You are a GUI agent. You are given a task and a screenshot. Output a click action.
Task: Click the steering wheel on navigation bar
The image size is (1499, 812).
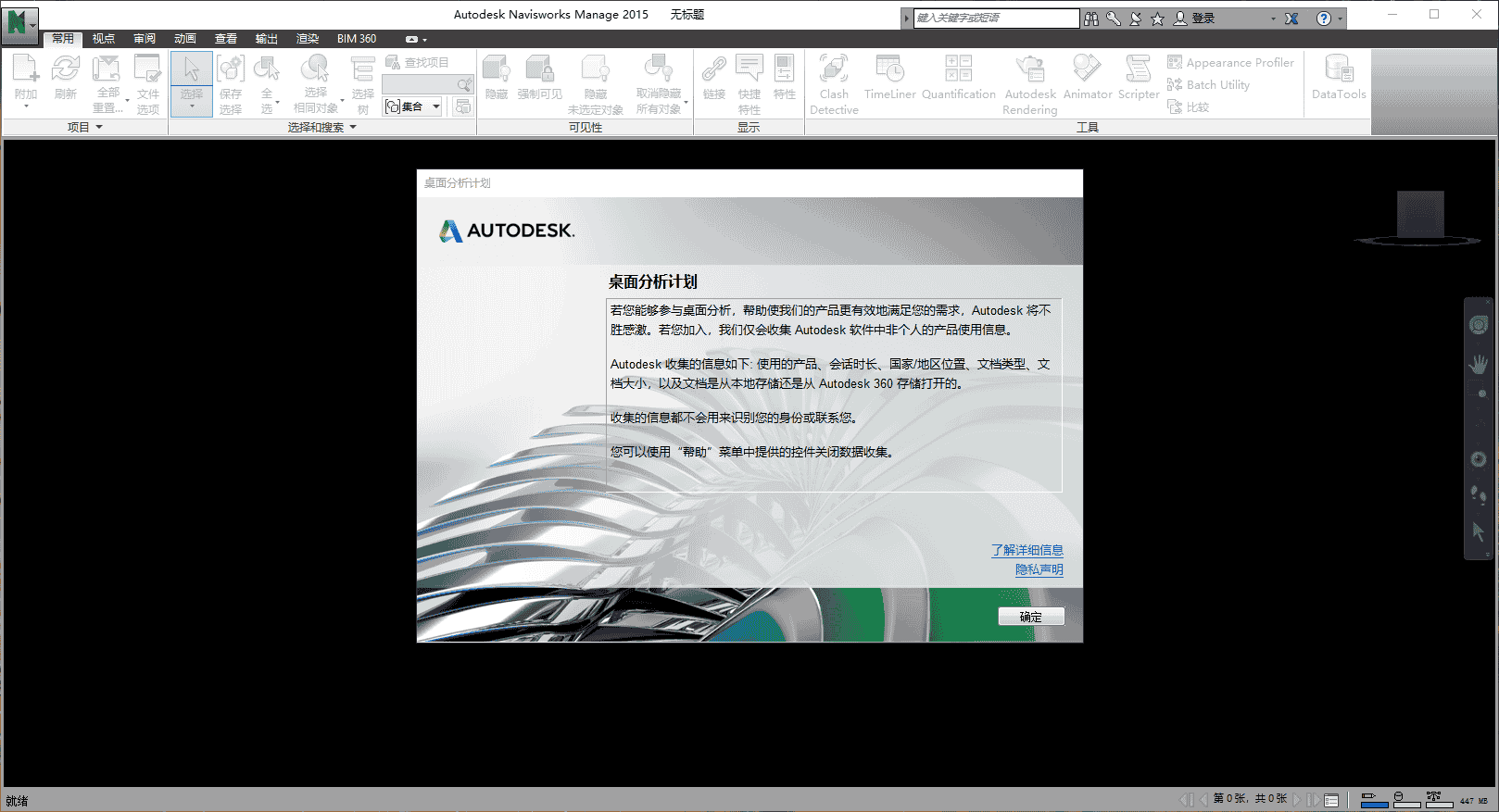tap(1478, 325)
